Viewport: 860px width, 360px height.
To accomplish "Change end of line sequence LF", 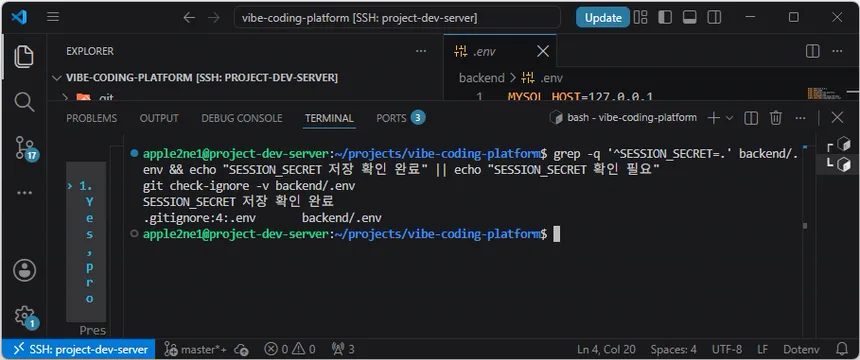I will click(x=762, y=349).
